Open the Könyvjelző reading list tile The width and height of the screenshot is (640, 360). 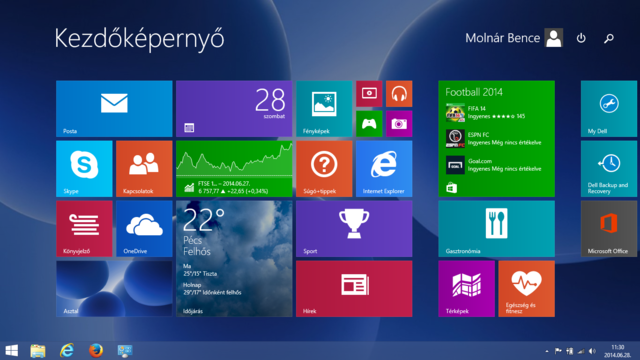click(84, 229)
